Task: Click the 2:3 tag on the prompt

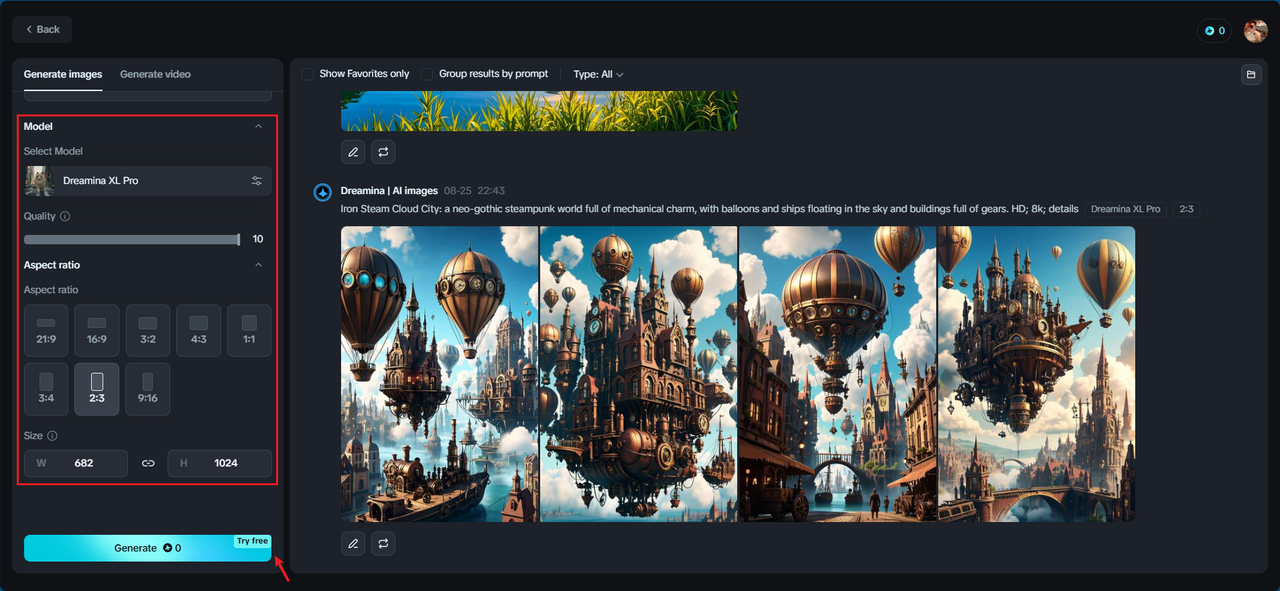Action: 1187,209
